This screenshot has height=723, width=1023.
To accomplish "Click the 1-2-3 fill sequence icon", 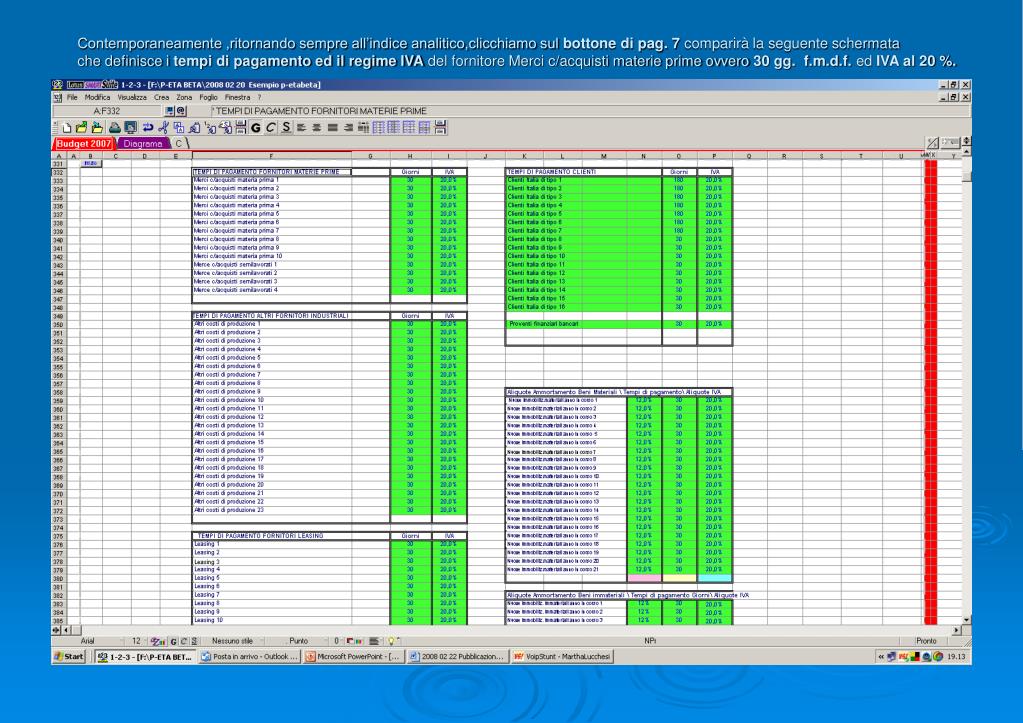I will [210, 128].
